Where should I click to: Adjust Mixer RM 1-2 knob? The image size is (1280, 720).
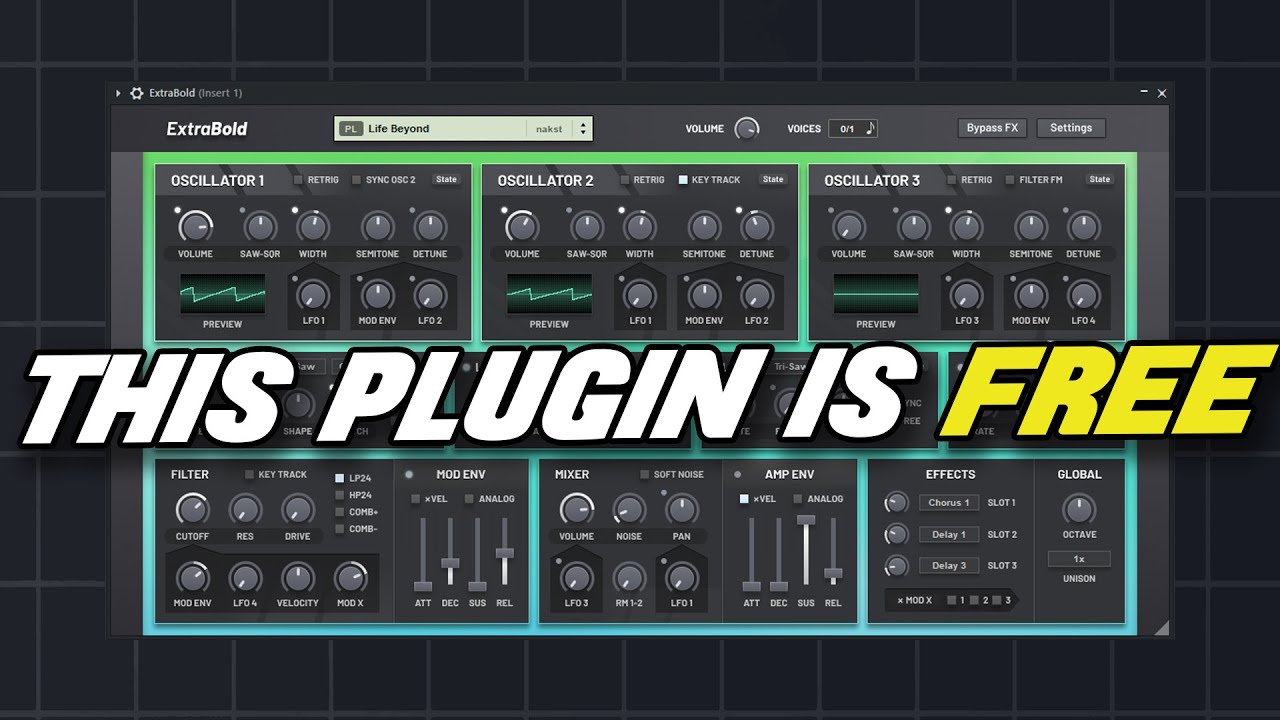click(629, 578)
